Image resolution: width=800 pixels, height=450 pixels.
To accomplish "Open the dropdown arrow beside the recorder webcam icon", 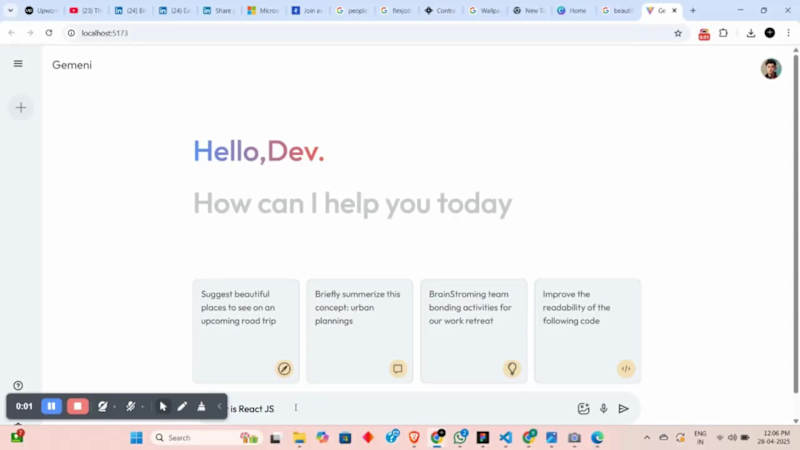I will coord(115,407).
